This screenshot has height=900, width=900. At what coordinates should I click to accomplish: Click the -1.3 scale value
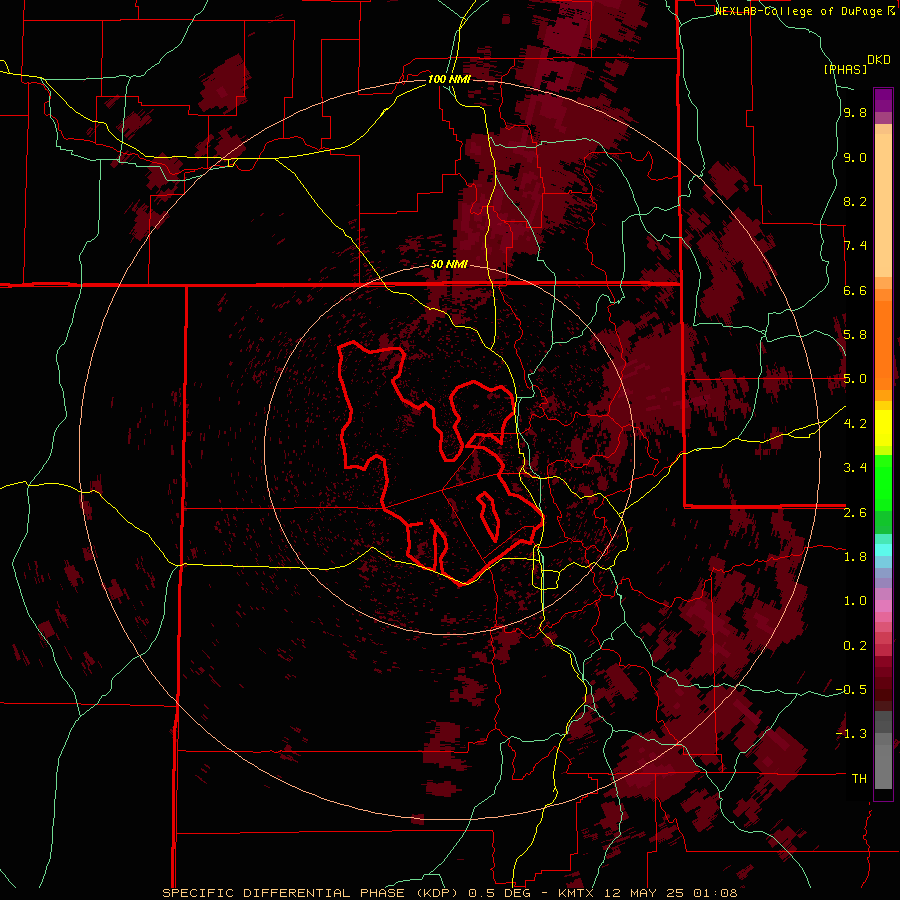[x=851, y=734]
